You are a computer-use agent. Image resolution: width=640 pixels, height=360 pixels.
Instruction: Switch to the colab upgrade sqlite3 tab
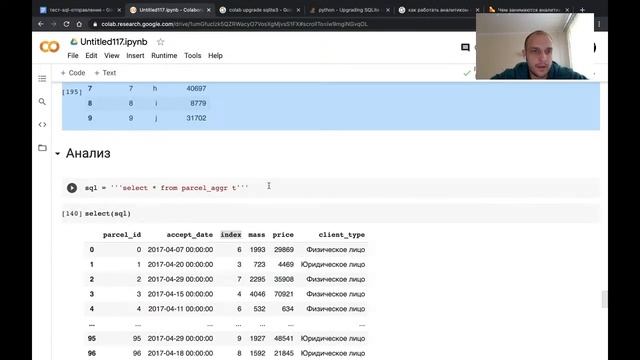coord(259,10)
